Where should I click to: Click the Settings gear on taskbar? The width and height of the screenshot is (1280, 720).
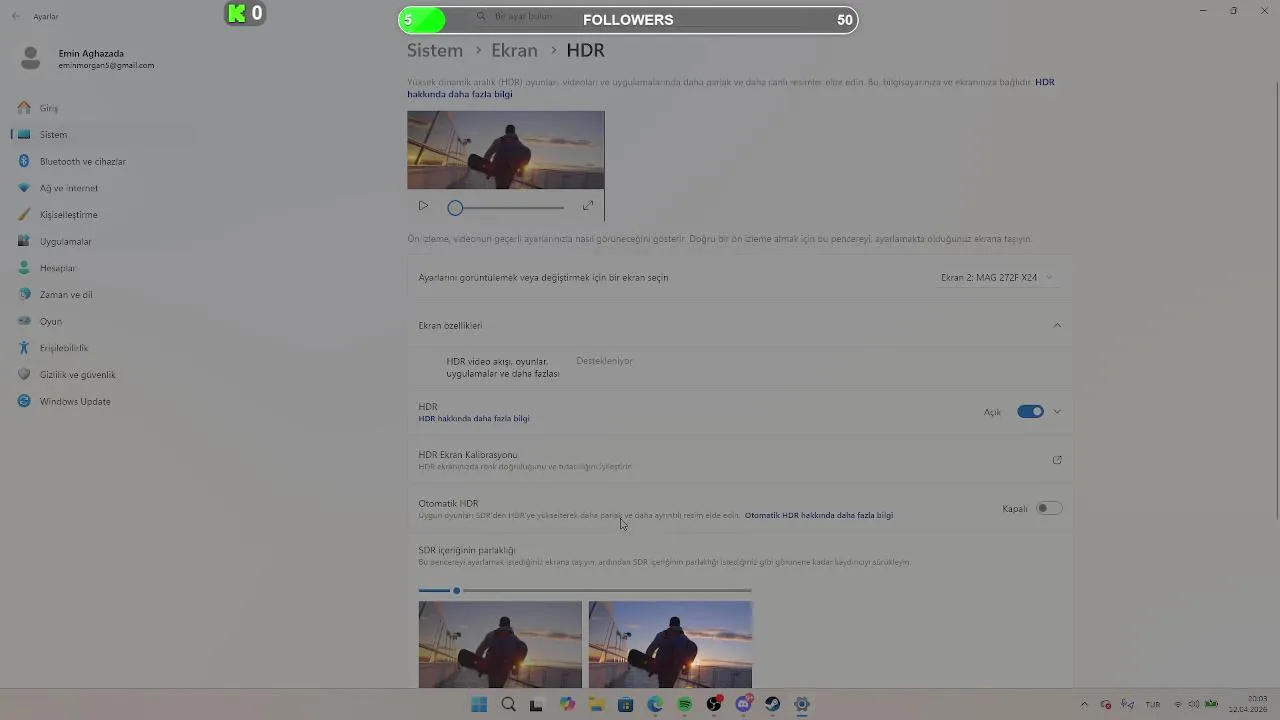(x=802, y=705)
